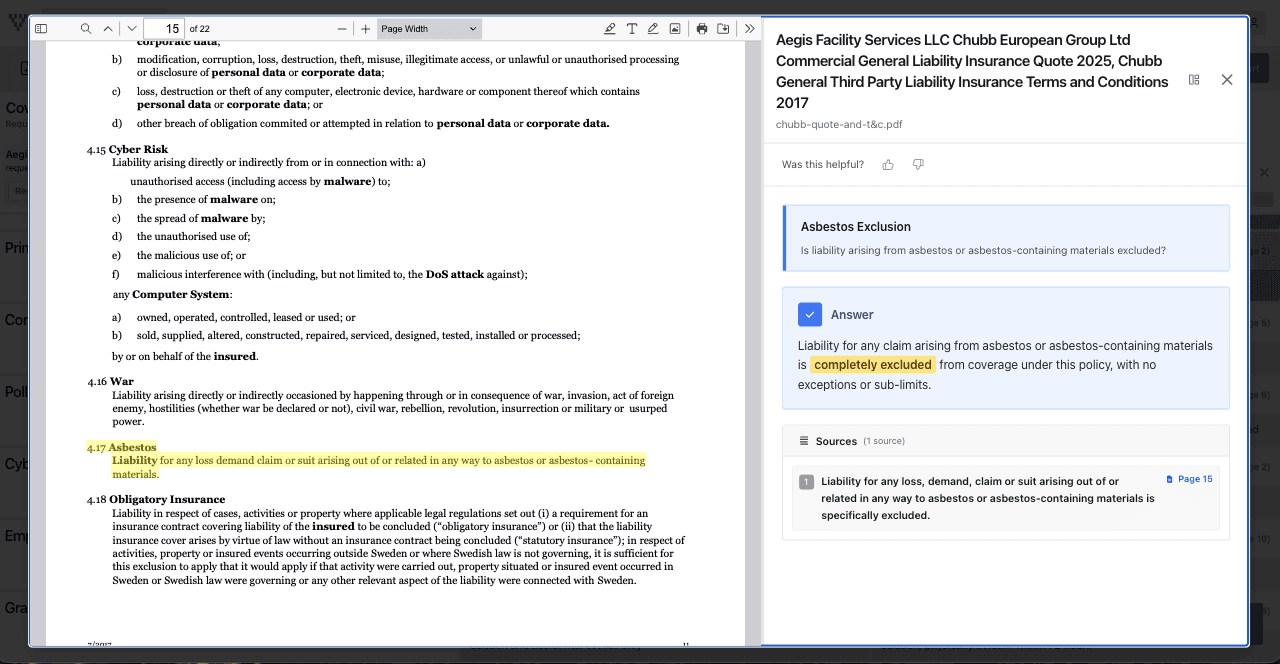Click the highlighted '4.17 Asbestos' heading
The width and height of the screenshot is (1280, 664).
(x=121, y=447)
